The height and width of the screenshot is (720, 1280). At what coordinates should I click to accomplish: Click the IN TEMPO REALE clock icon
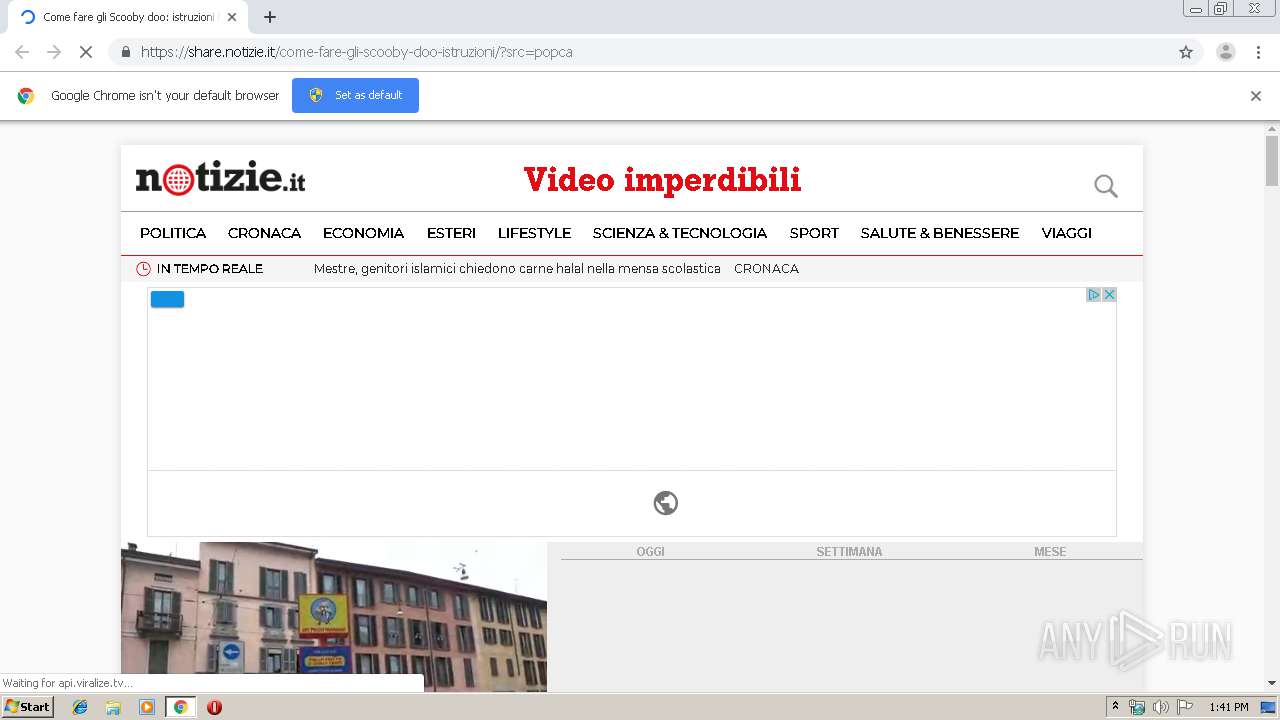pyautogui.click(x=143, y=269)
